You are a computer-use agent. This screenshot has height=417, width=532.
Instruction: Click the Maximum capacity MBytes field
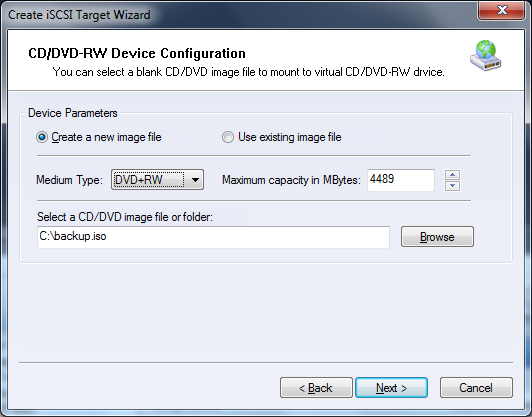[x=401, y=180]
